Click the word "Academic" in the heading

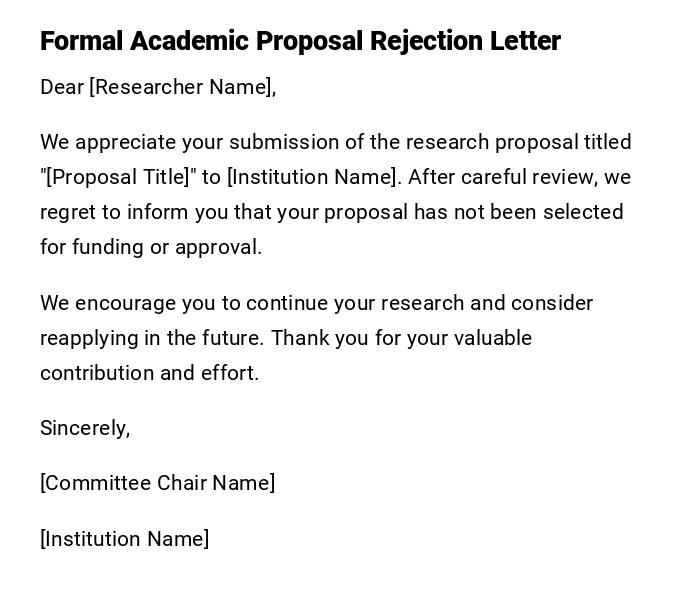189,41
